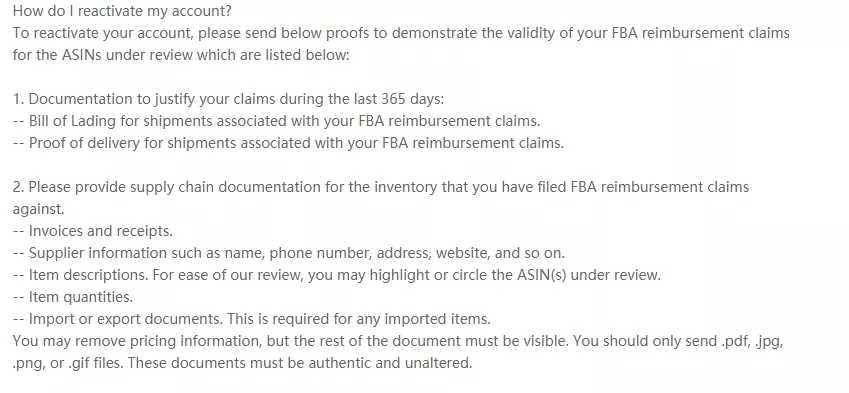Click the ".png, or .gif files." text
849x393 pixels.
click(68, 363)
